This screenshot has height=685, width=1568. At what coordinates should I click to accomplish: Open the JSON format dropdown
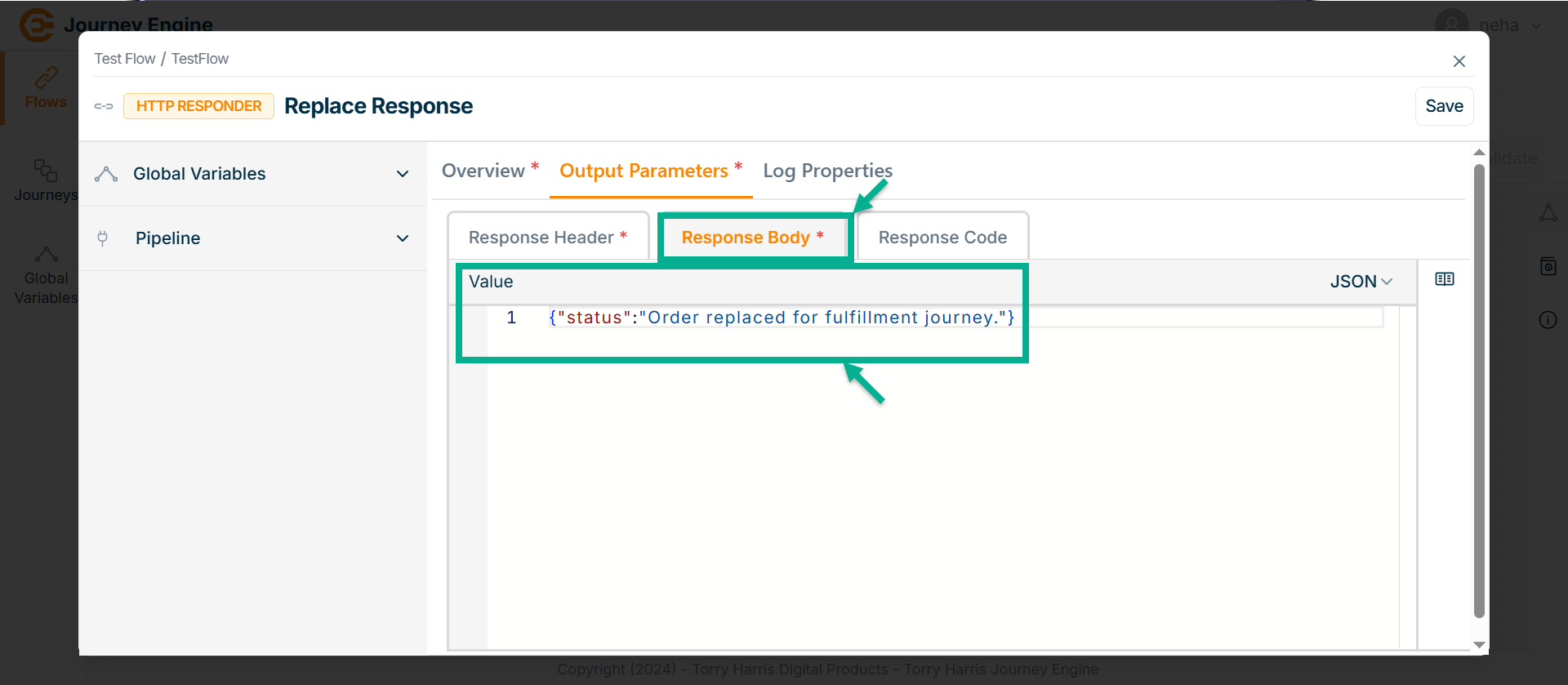pyautogui.click(x=1361, y=282)
